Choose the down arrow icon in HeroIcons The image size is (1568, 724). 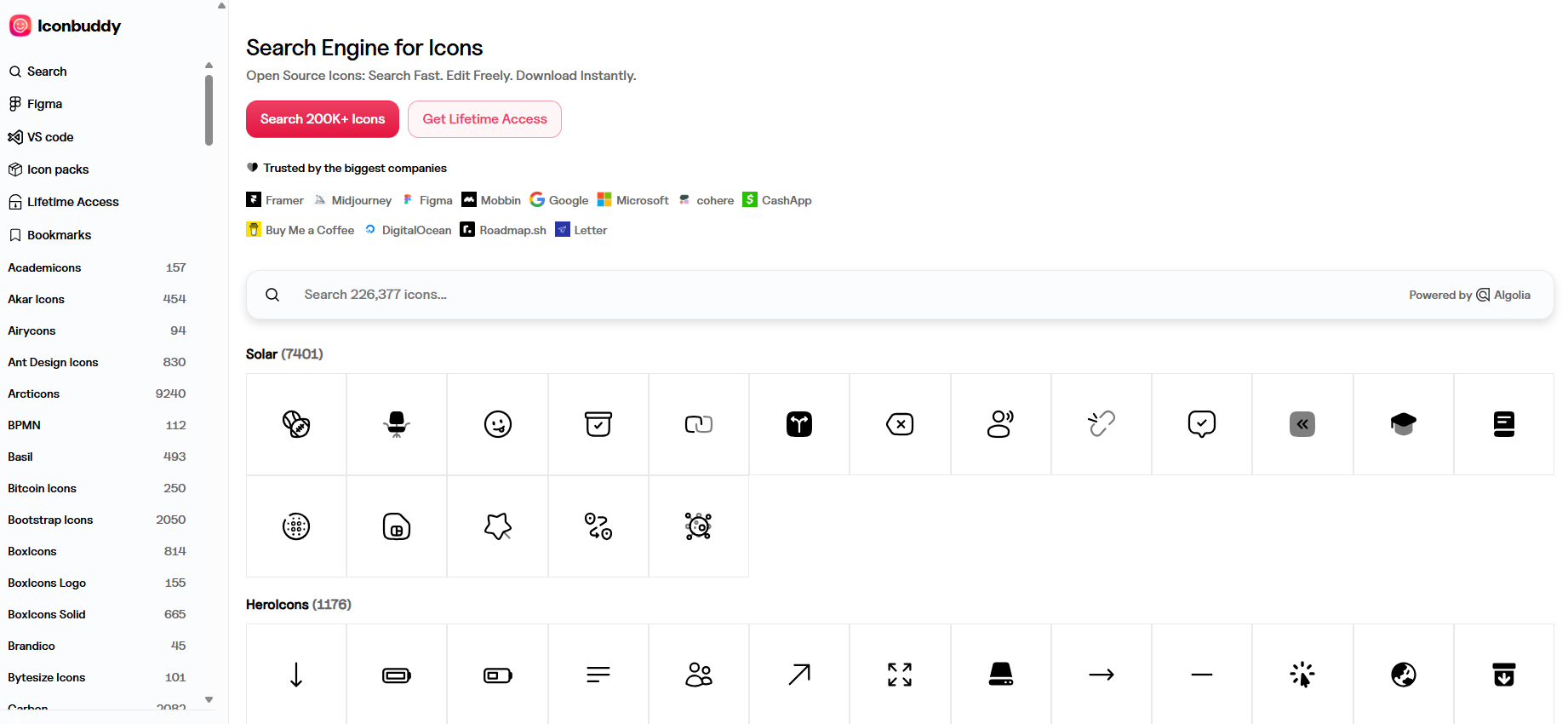[x=296, y=675]
